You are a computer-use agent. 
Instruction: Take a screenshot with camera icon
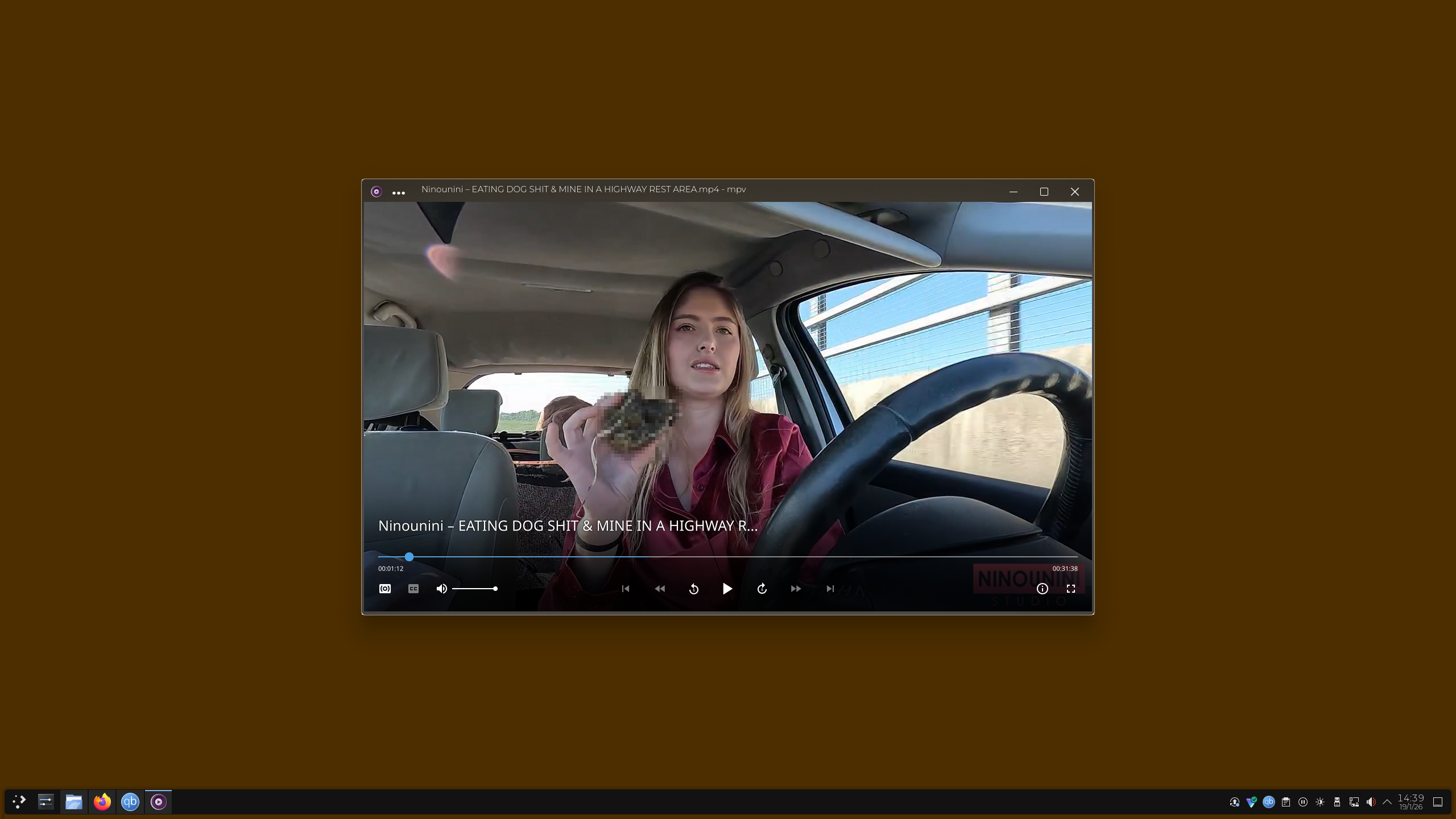(x=385, y=589)
